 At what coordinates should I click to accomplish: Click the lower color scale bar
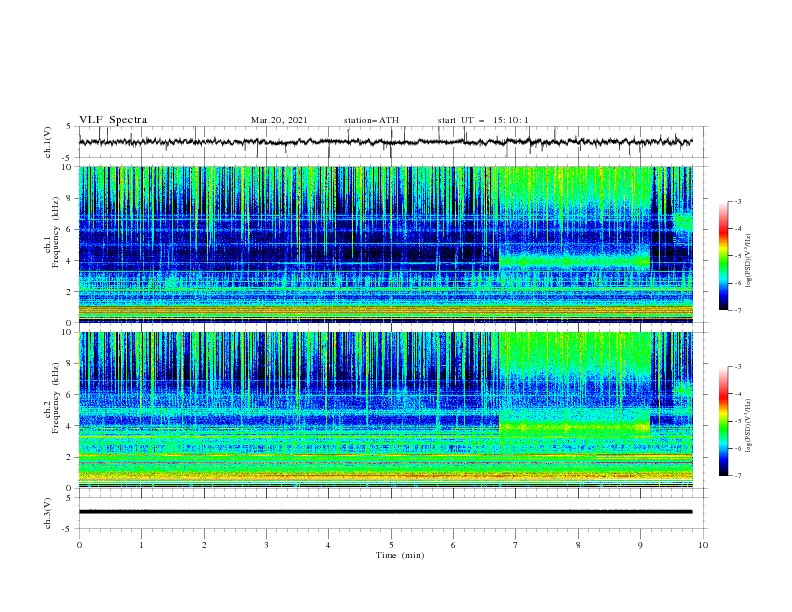point(723,421)
